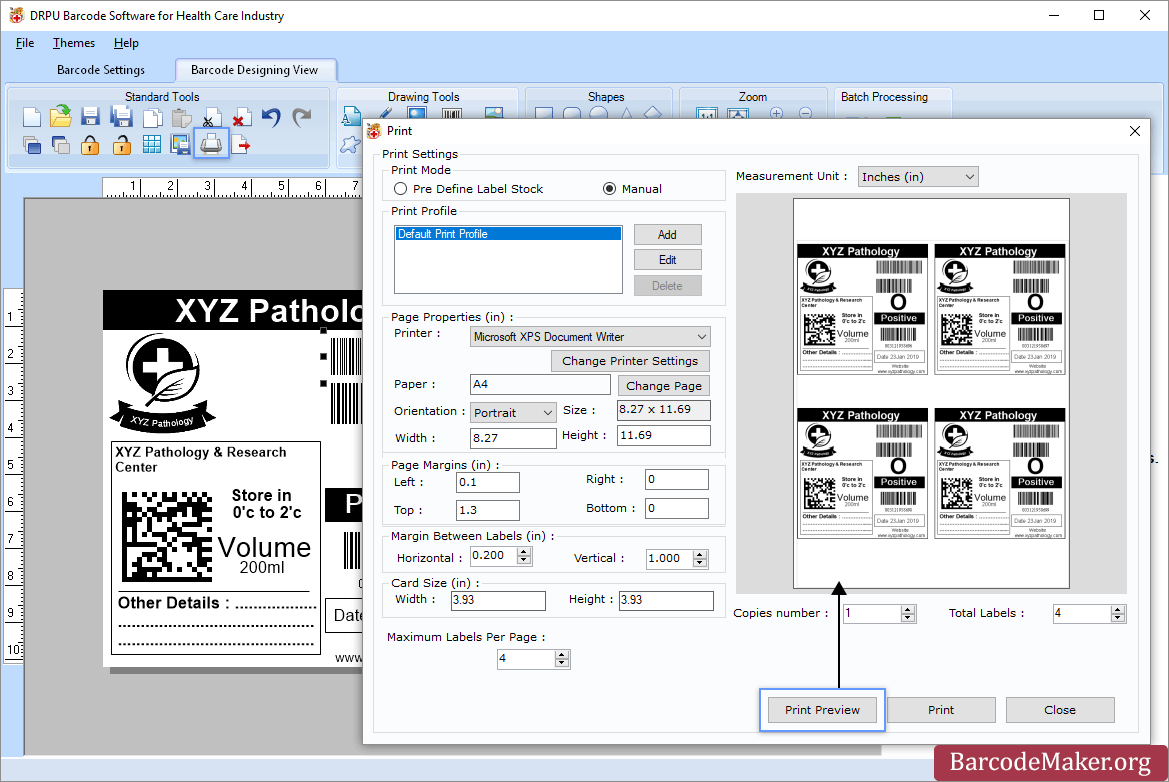Increase the Total Labels value

tap(1117, 609)
